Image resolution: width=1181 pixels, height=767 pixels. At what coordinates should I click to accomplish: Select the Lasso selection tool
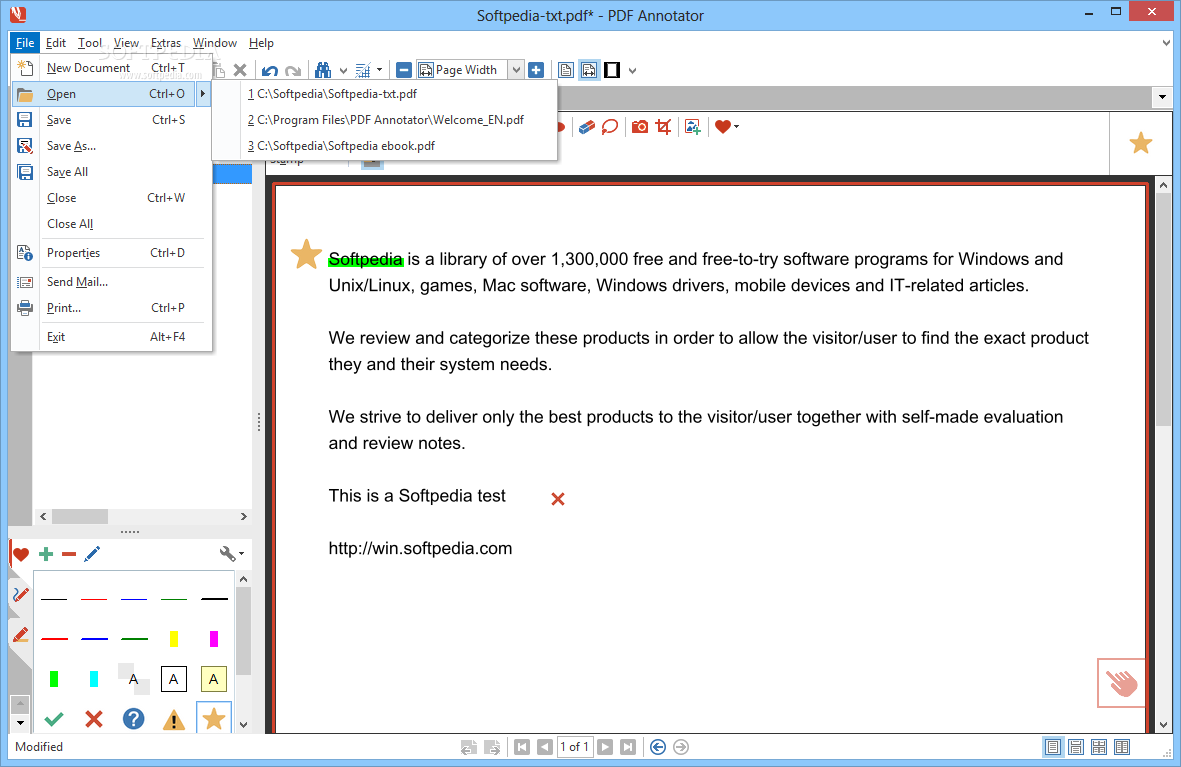pyautogui.click(x=610, y=127)
